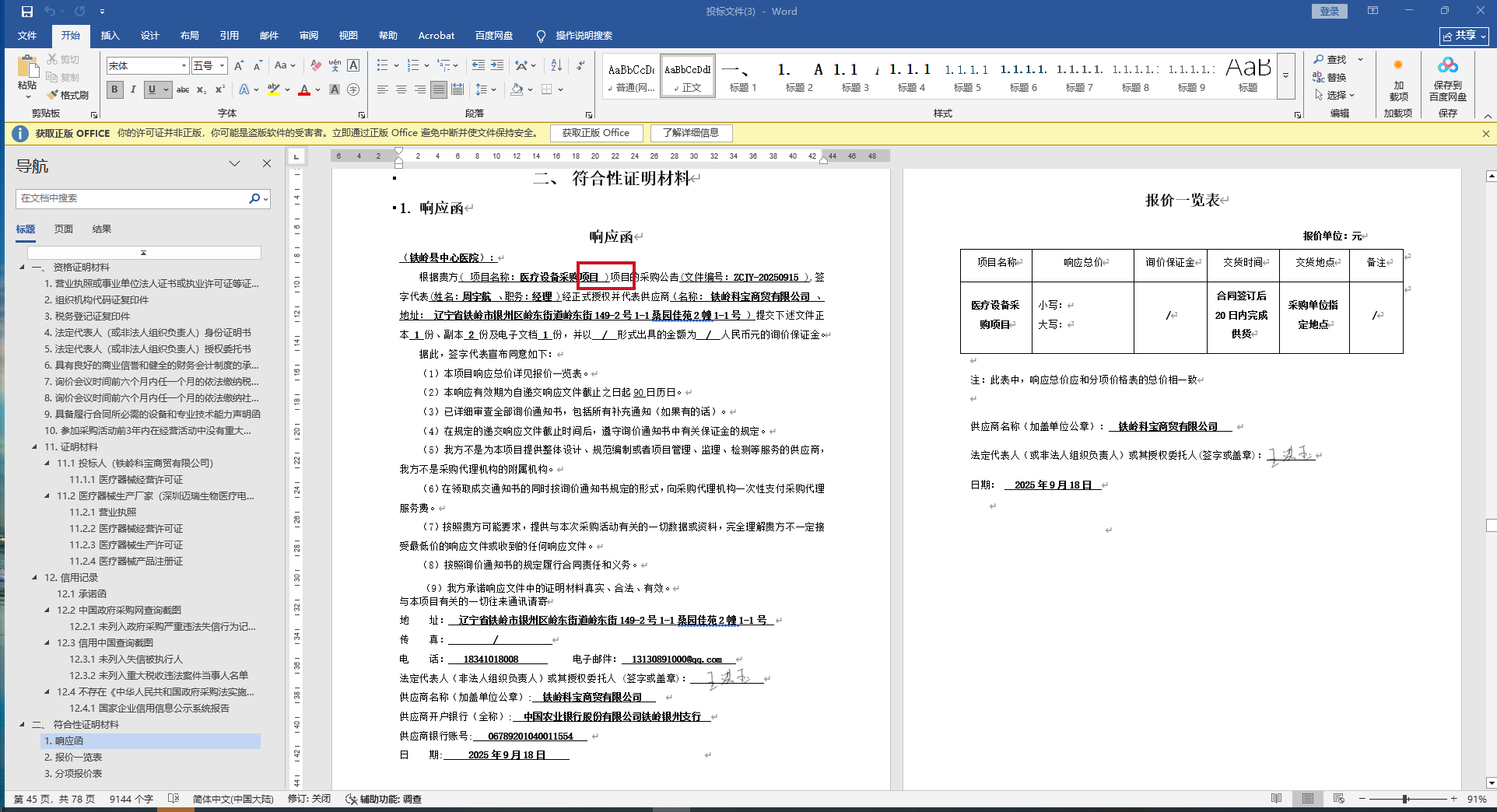Viewport: 1497px width, 812px height.
Task: Toggle strikethrough (abc) formatting
Action: (x=183, y=90)
